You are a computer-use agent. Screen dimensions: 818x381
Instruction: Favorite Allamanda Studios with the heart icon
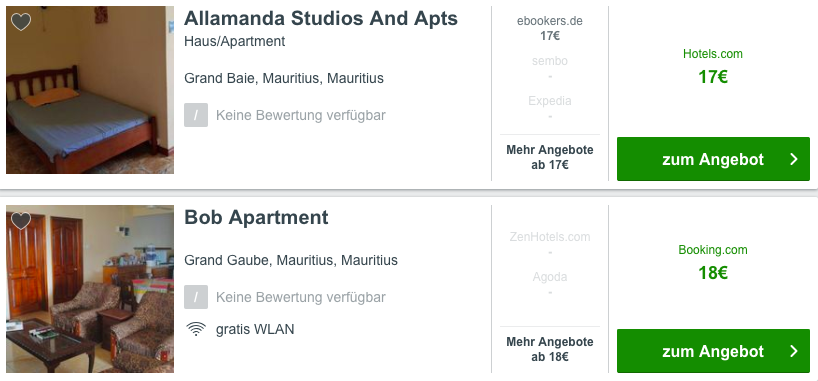21,22
